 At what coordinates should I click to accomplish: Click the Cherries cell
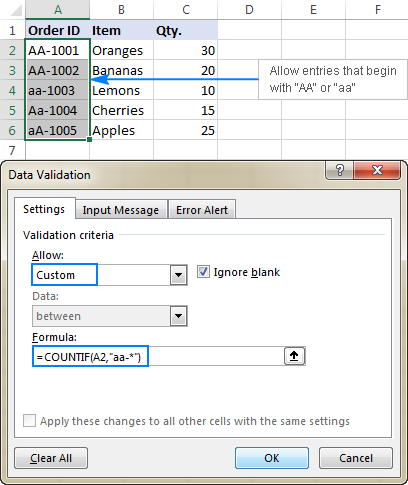[x=121, y=110]
